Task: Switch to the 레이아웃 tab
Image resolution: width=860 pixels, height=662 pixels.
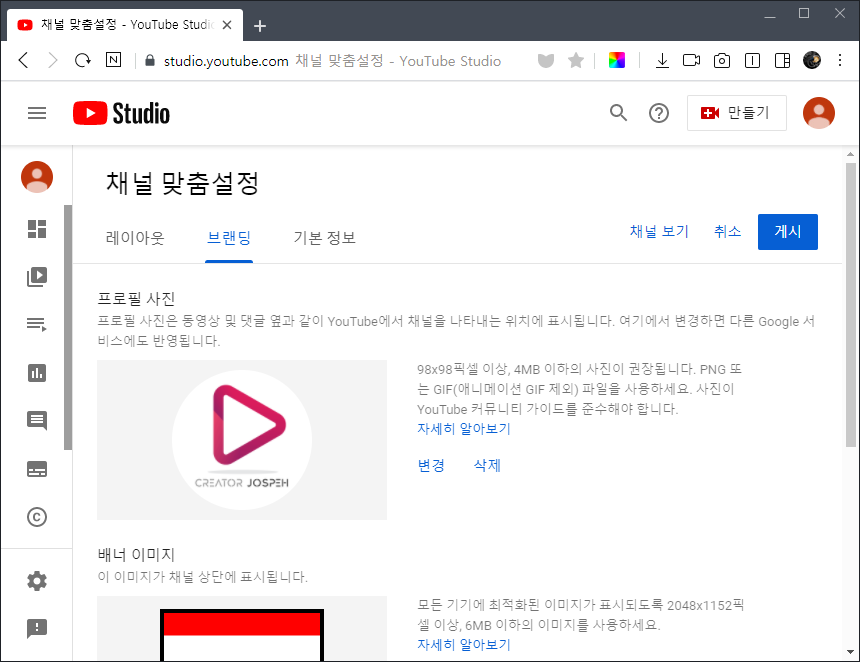Action: 135,238
